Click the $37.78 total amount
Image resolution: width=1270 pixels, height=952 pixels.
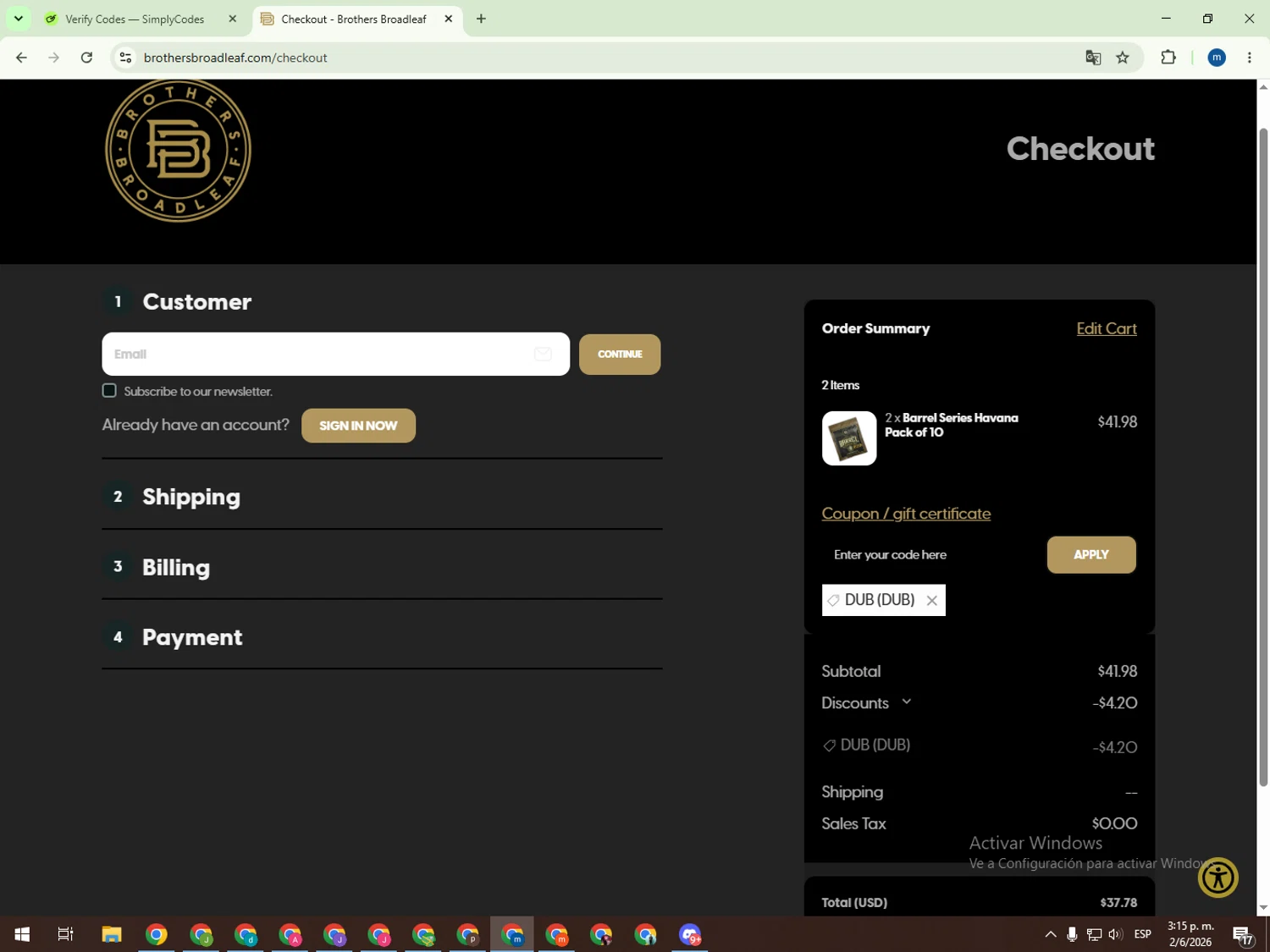(1118, 903)
